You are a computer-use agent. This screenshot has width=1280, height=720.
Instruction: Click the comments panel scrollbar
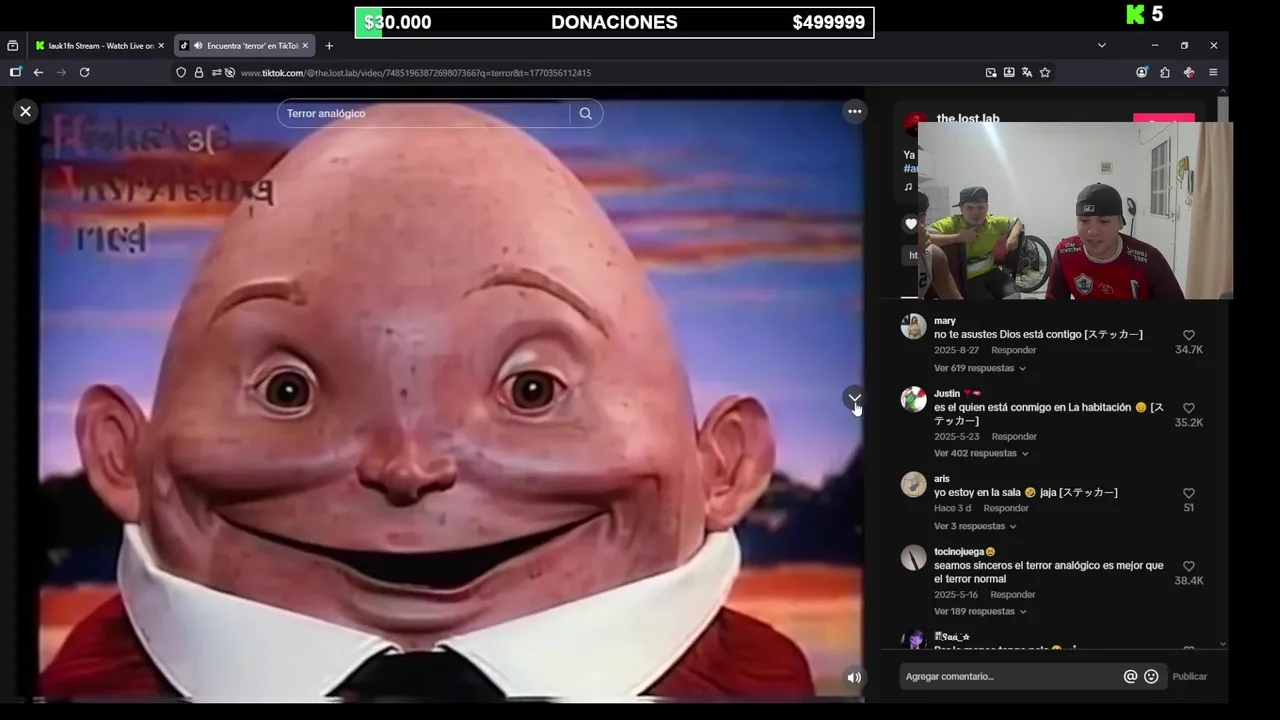tap(1223, 108)
